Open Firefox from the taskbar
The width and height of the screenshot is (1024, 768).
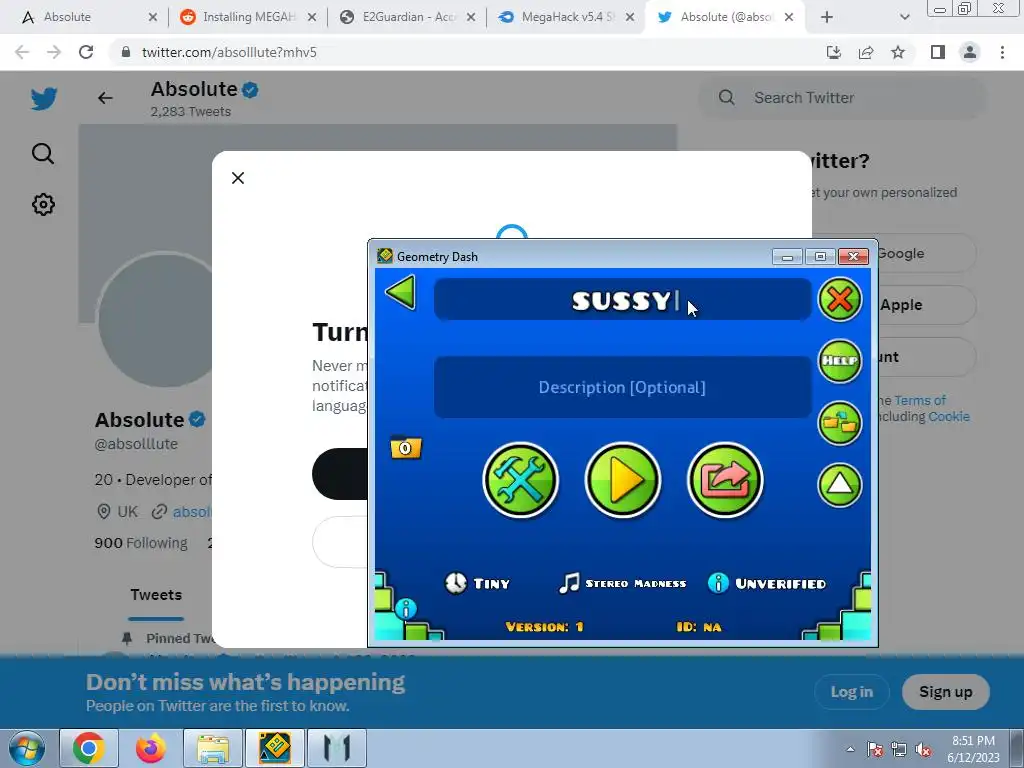click(150, 748)
